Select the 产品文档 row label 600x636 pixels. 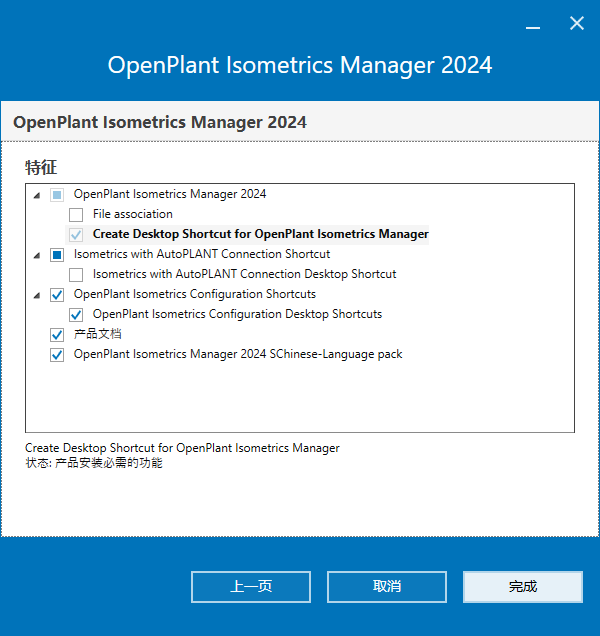pyautogui.click(x=97, y=334)
